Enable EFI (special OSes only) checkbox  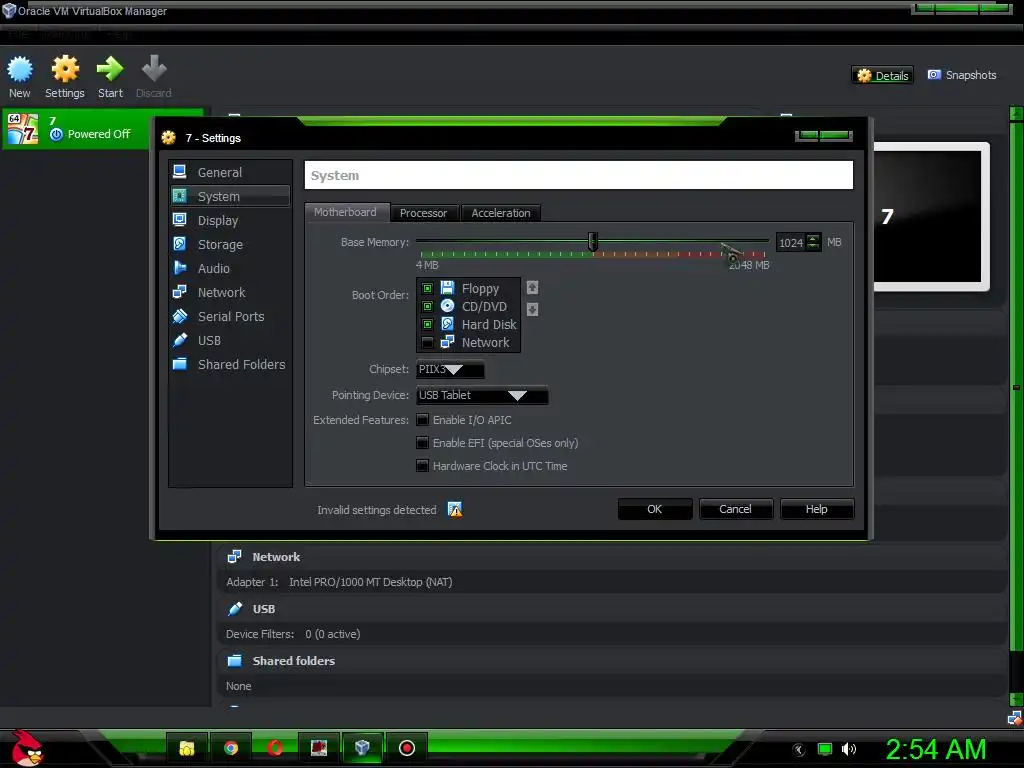(x=423, y=443)
